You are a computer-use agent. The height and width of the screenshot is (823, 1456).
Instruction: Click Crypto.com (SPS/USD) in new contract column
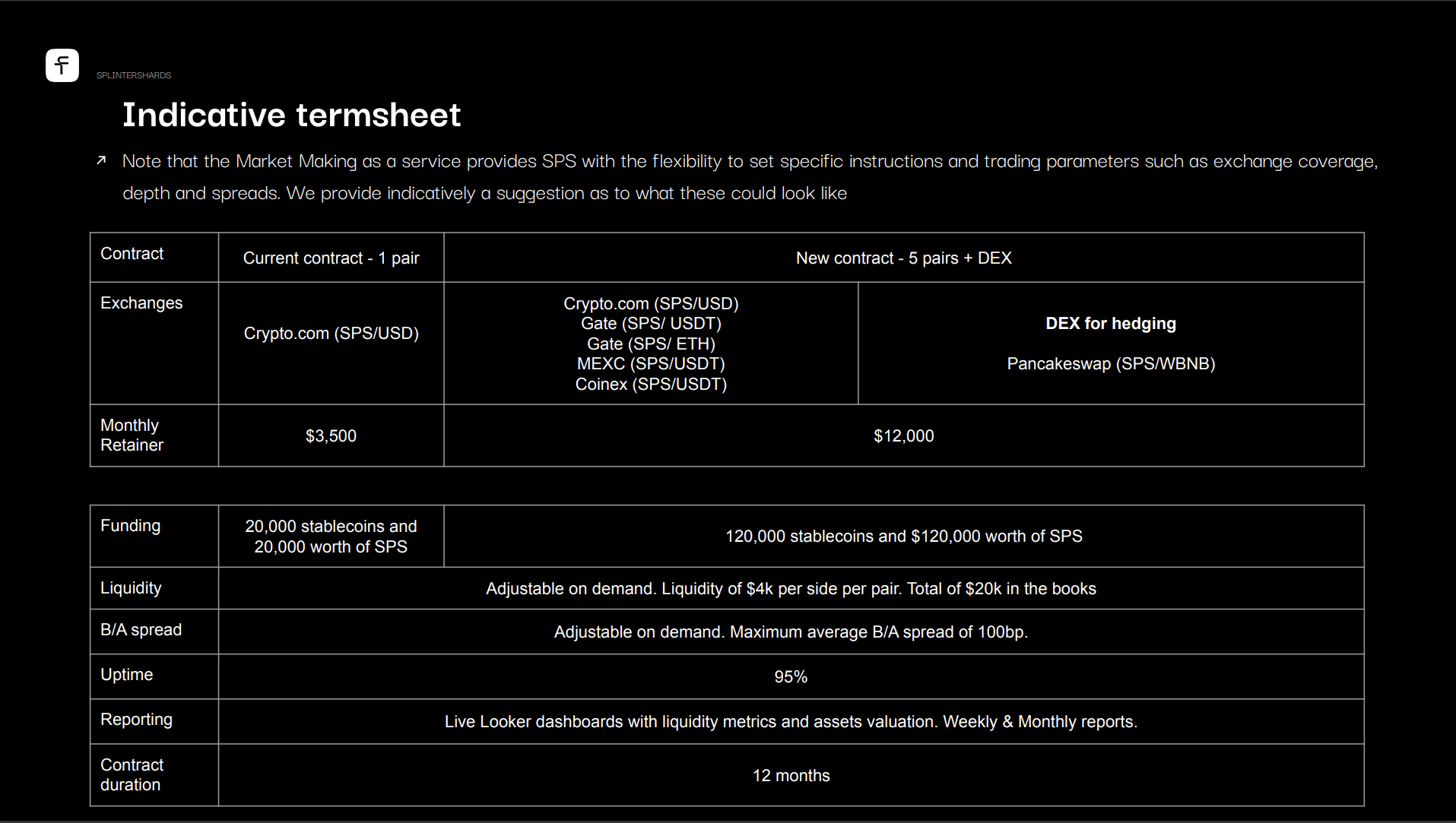click(x=652, y=304)
